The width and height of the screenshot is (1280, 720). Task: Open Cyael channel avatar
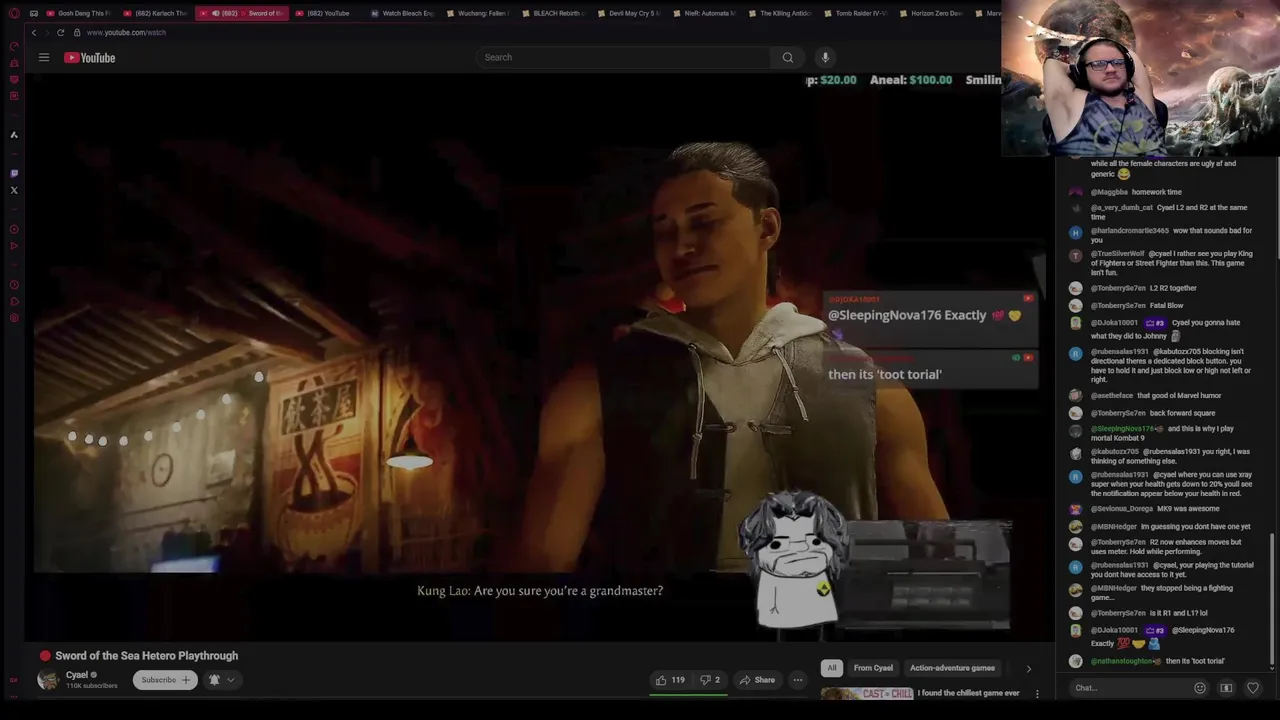[x=47, y=680]
